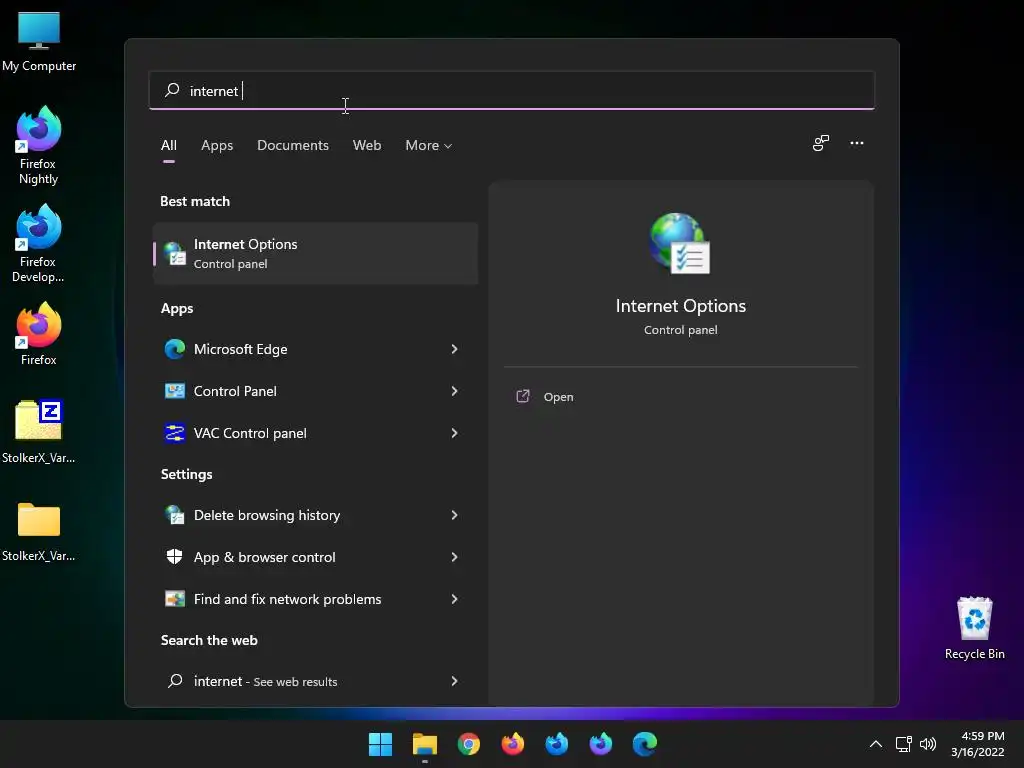The width and height of the screenshot is (1024, 768).
Task: Switch to Documents search tab
Action: [x=293, y=146]
